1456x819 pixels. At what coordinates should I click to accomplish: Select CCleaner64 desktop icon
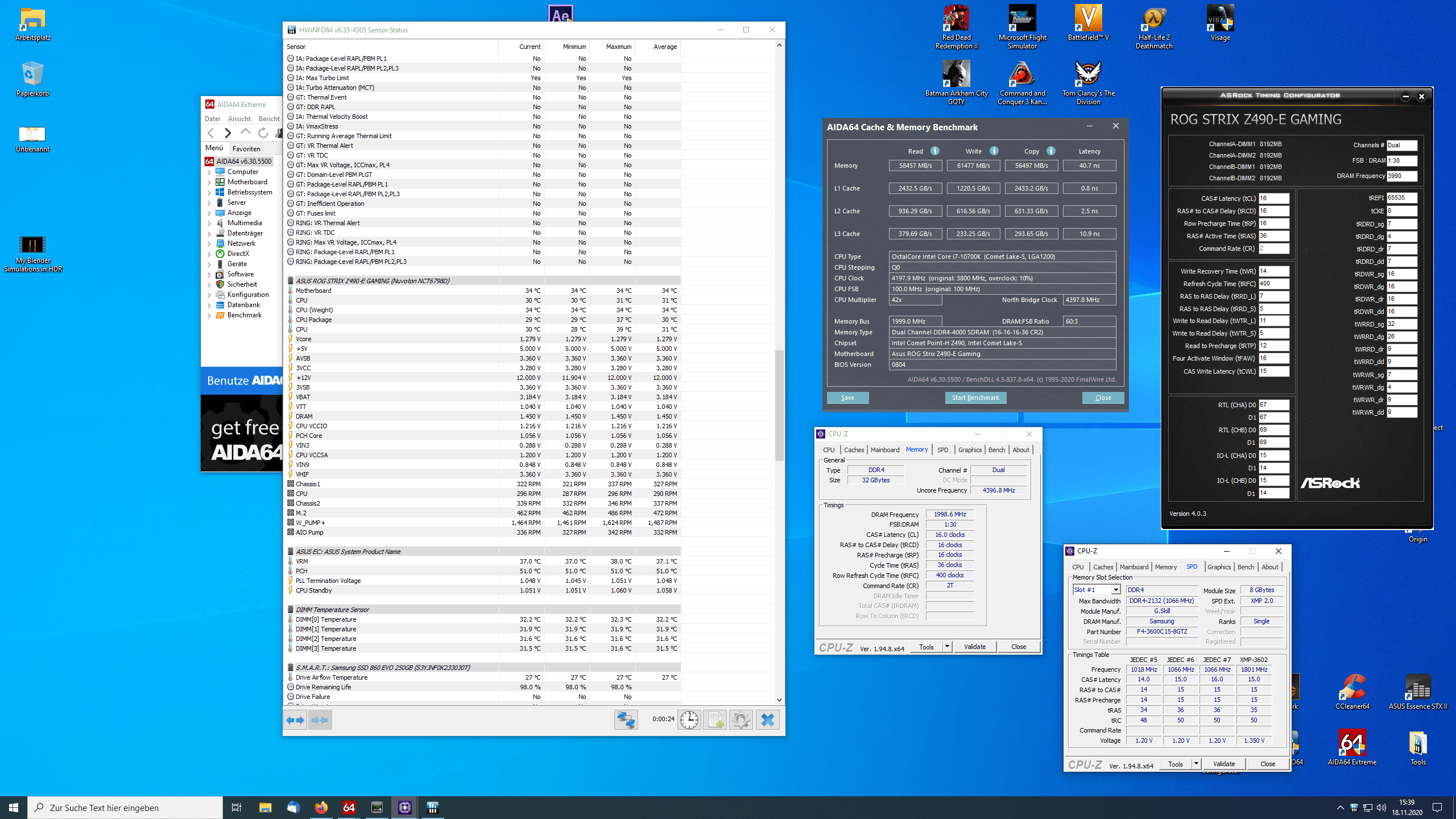[1352, 692]
